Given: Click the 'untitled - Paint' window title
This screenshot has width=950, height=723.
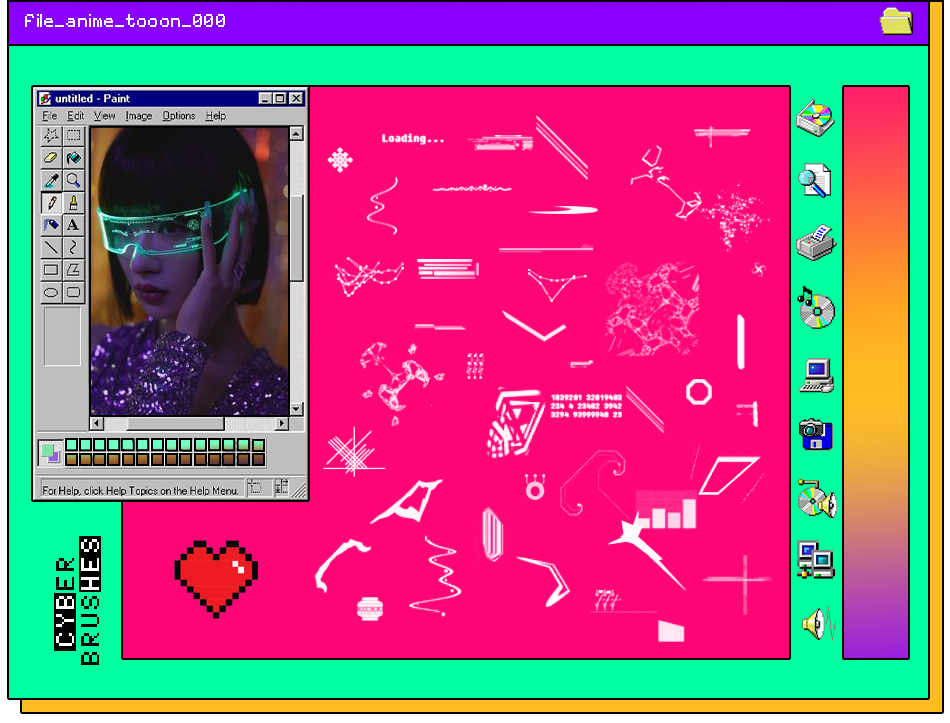Looking at the screenshot, I should (92, 98).
